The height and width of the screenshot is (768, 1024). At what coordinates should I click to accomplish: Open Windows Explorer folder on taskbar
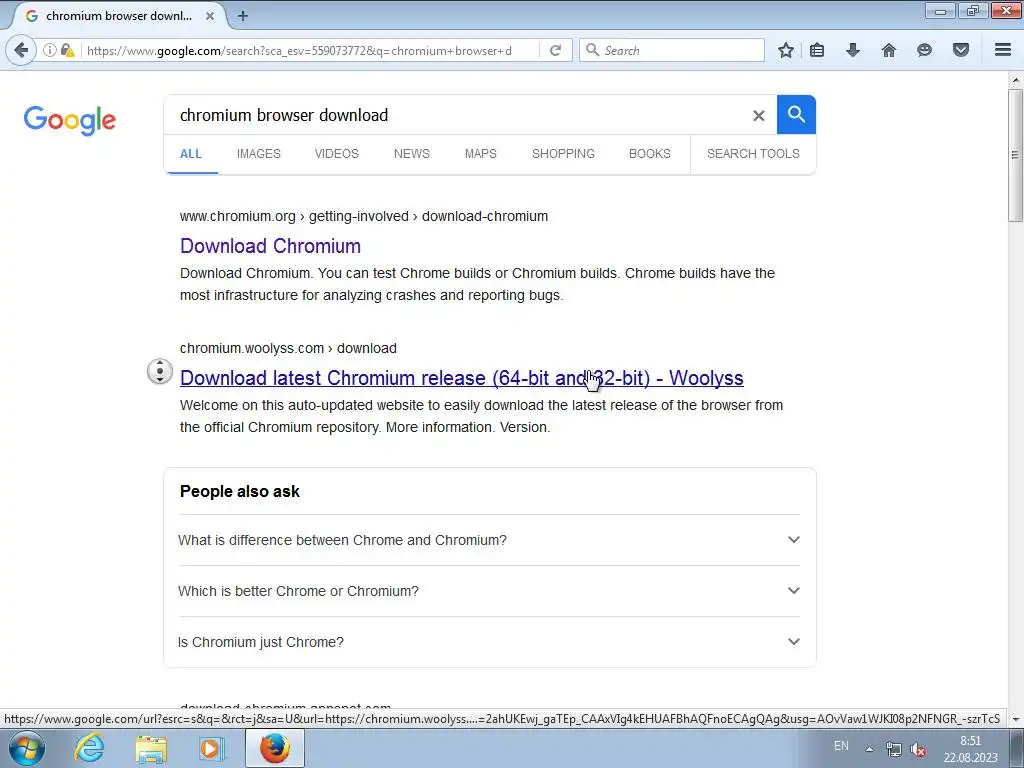point(151,749)
